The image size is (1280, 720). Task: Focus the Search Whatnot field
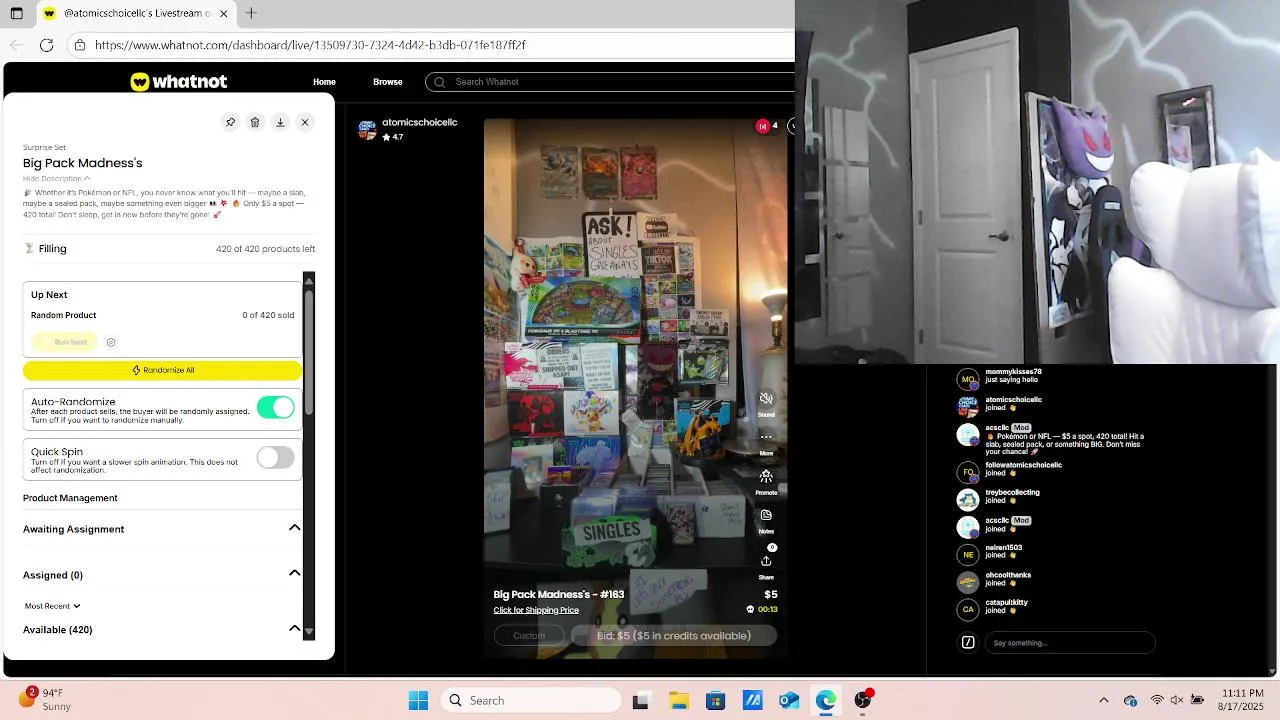[x=610, y=82]
